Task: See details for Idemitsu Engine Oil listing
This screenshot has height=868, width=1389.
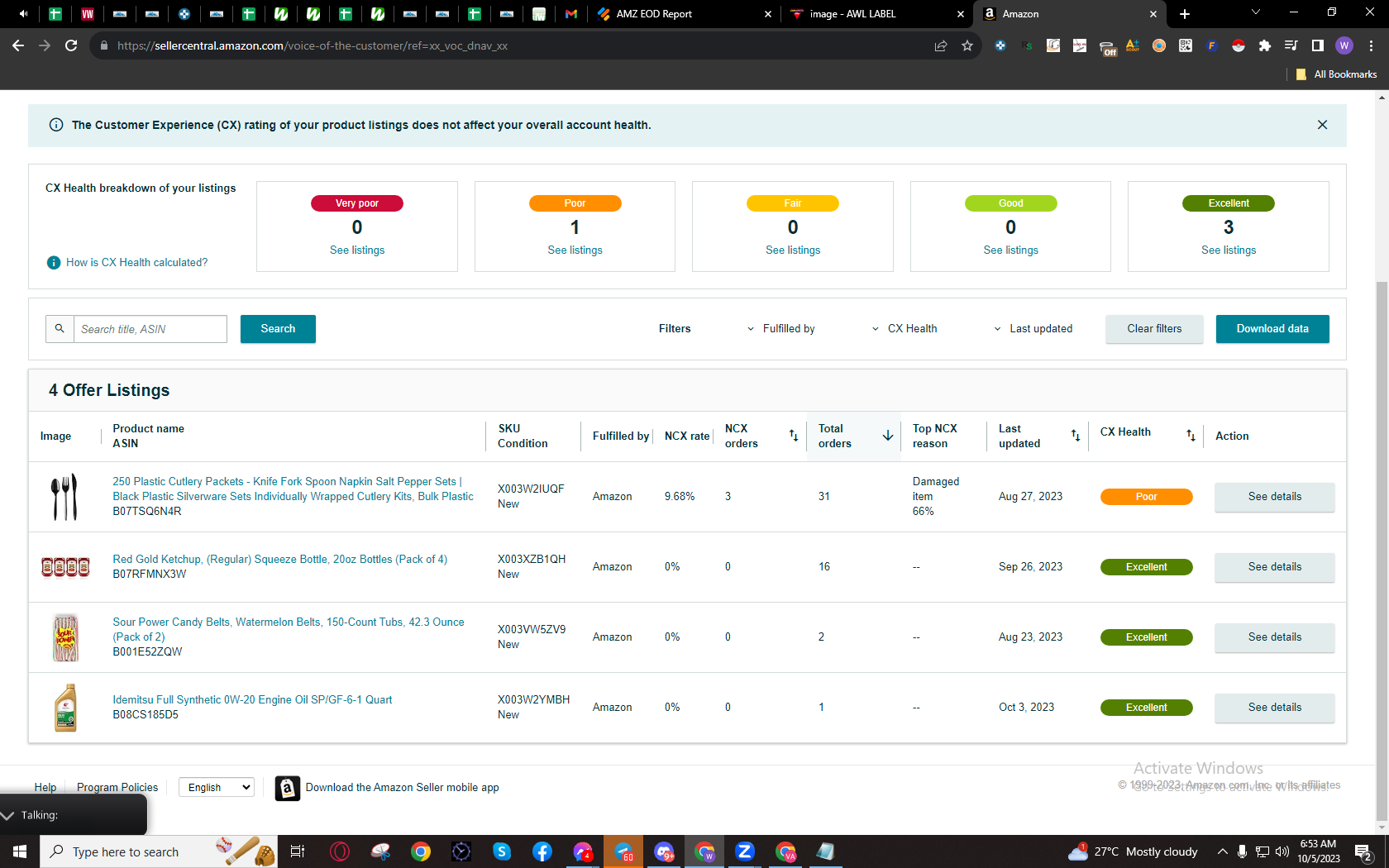Action: pyautogui.click(x=1274, y=708)
